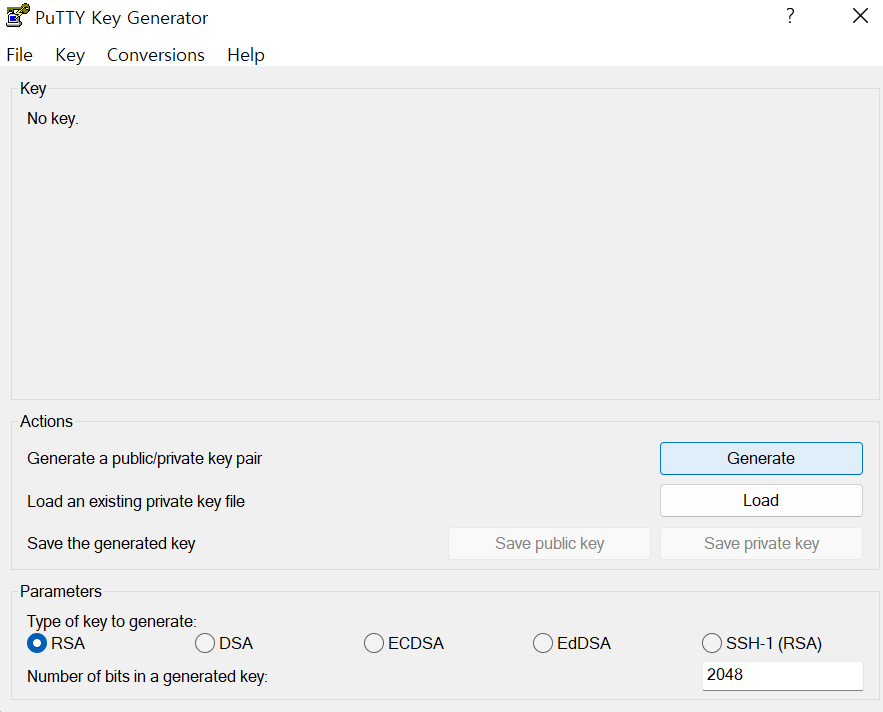Click the 'Actions' group heading
Viewport: 883px width, 712px height.
click(46, 421)
